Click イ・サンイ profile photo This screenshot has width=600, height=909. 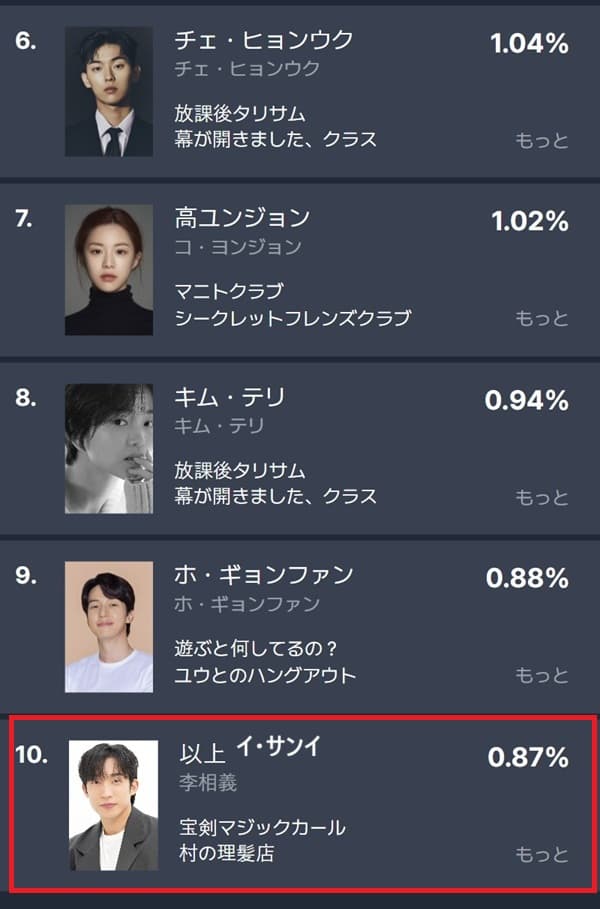click(x=113, y=805)
